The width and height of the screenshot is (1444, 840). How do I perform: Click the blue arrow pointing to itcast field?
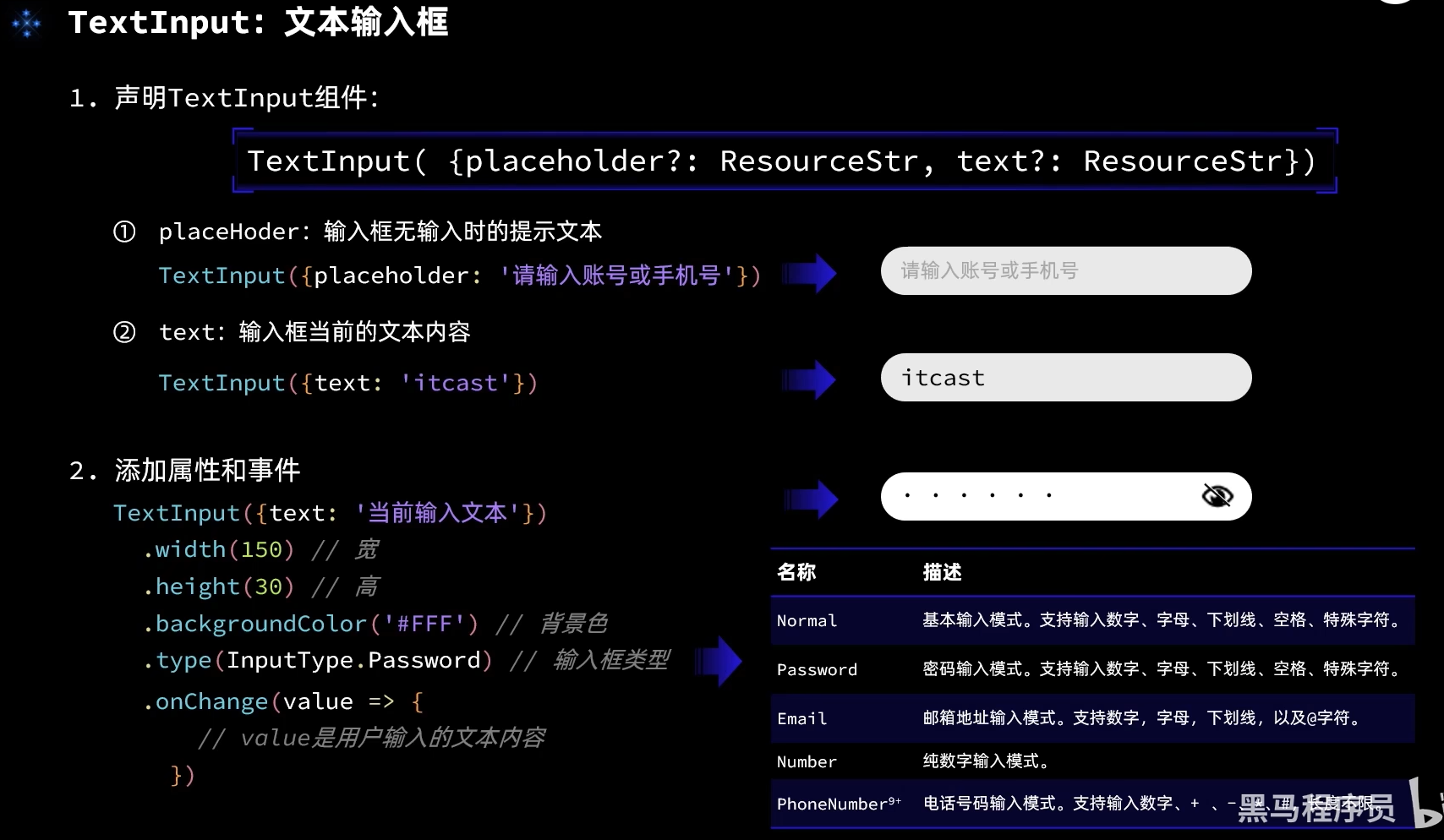point(809,379)
